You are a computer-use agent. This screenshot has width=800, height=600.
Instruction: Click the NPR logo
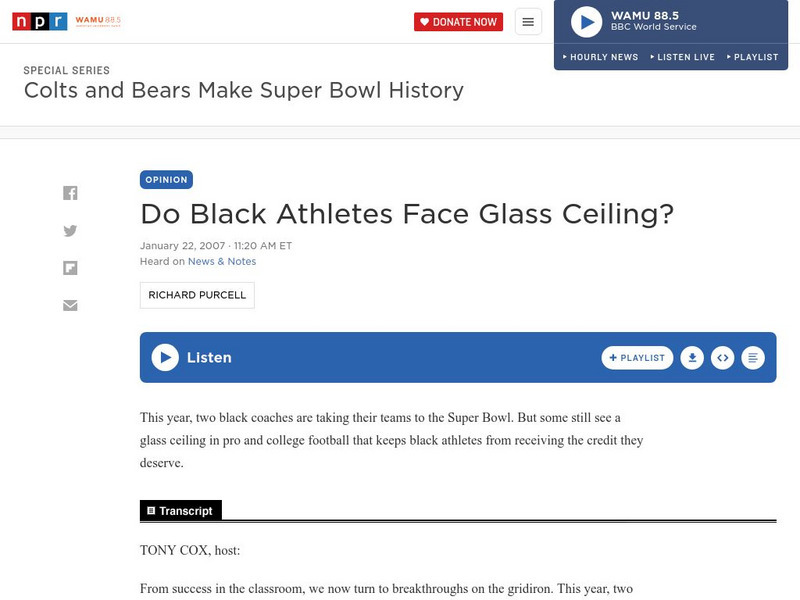[x=40, y=21]
